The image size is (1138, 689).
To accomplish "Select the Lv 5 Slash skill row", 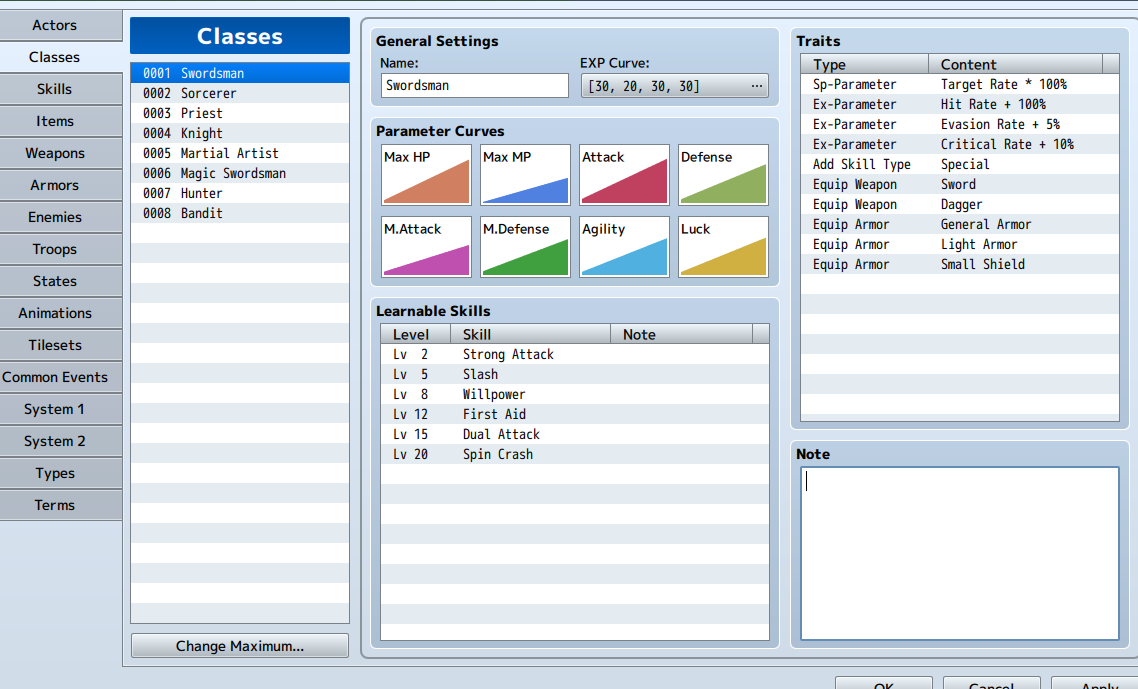I will coord(575,374).
